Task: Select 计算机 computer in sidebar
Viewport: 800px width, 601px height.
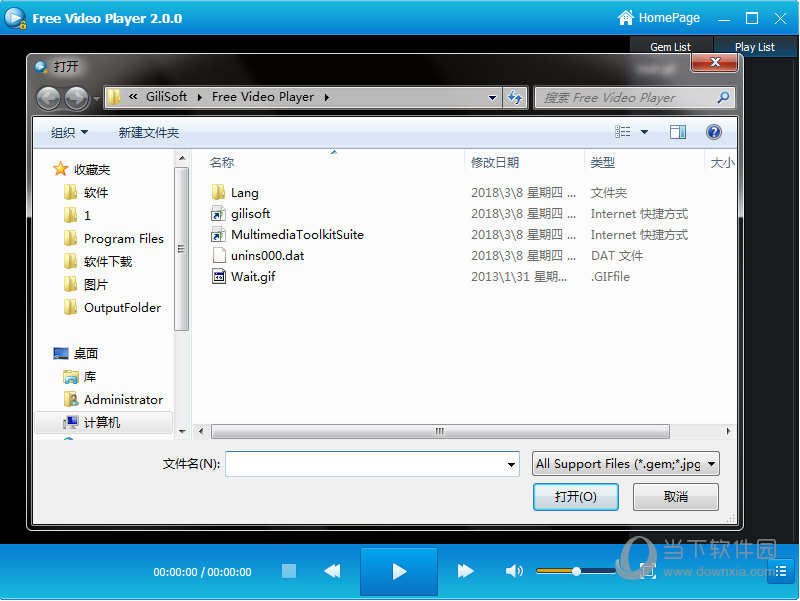Action: 102,422
